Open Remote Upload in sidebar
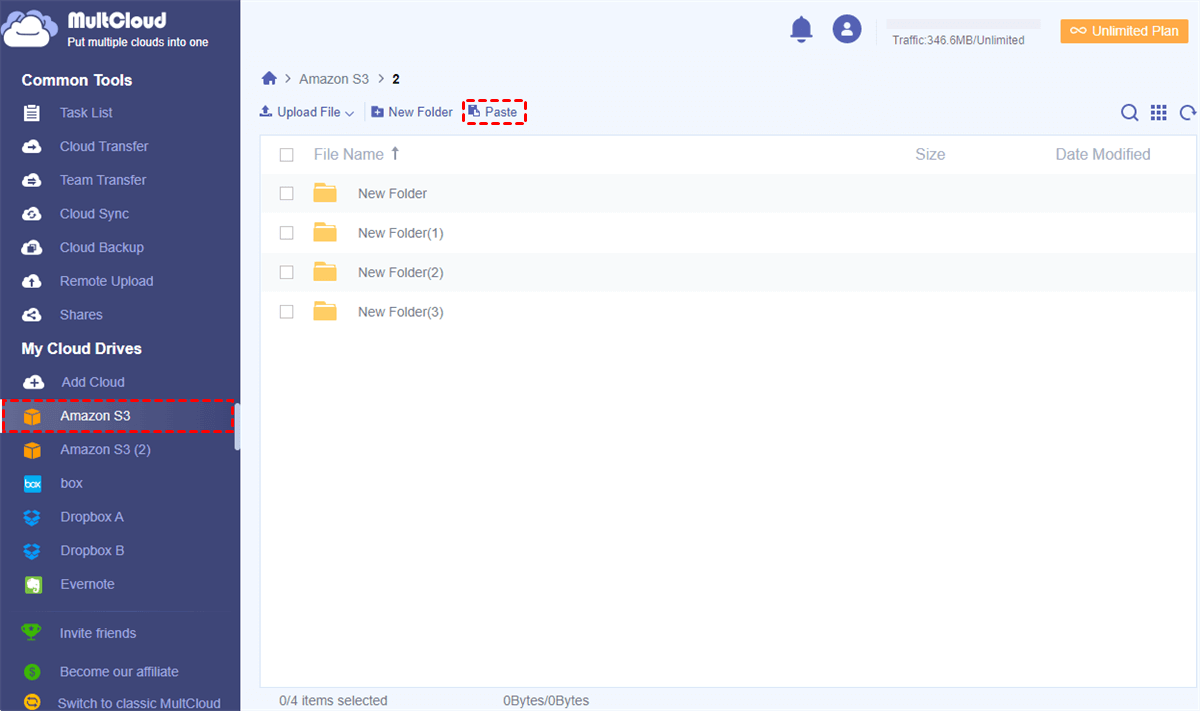This screenshot has width=1200, height=711. click(107, 281)
